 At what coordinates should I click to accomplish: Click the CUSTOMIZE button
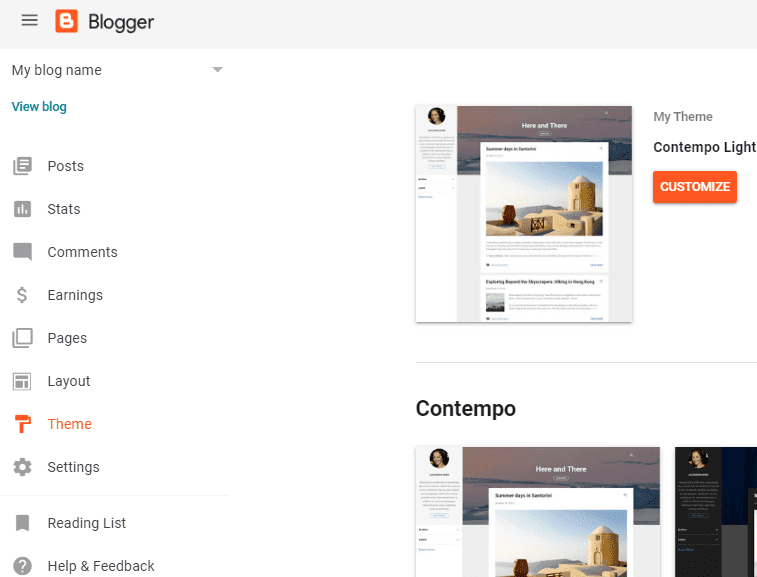[695, 186]
